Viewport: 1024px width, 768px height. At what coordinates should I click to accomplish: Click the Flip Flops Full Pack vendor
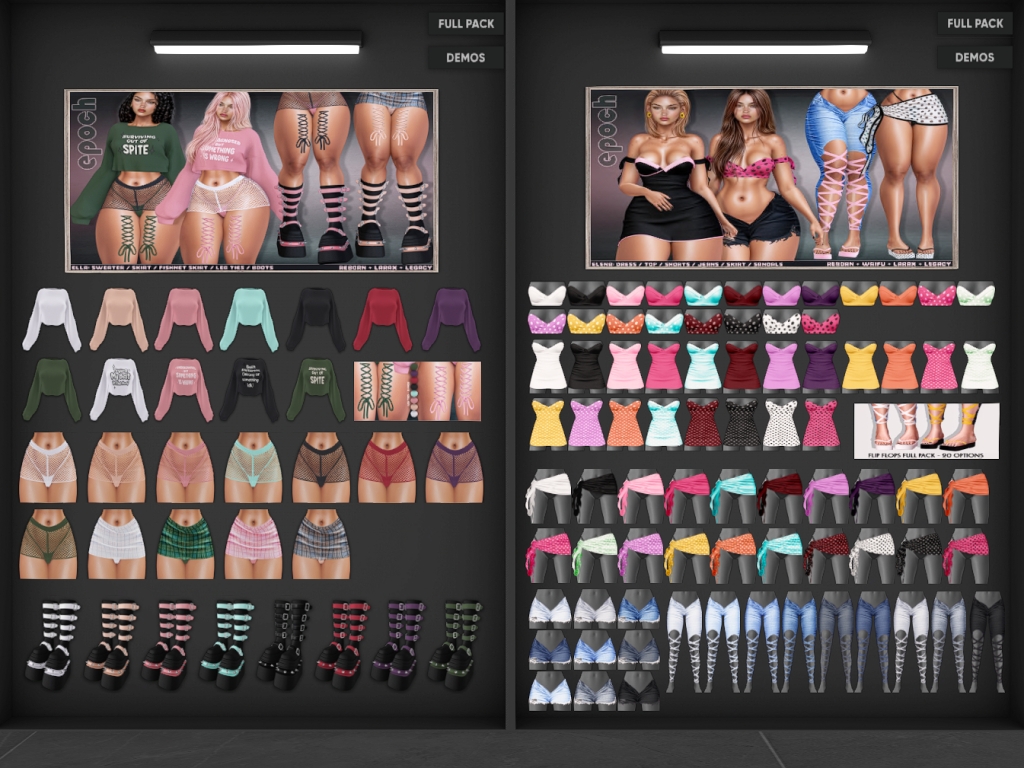926,431
